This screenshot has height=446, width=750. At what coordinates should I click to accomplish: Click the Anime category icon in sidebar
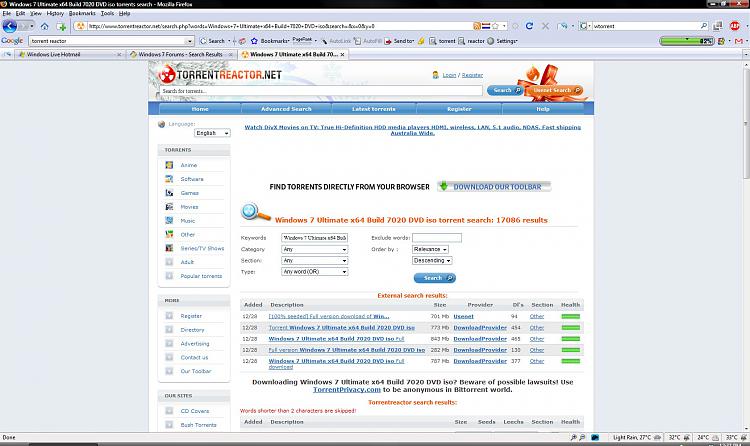169,165
